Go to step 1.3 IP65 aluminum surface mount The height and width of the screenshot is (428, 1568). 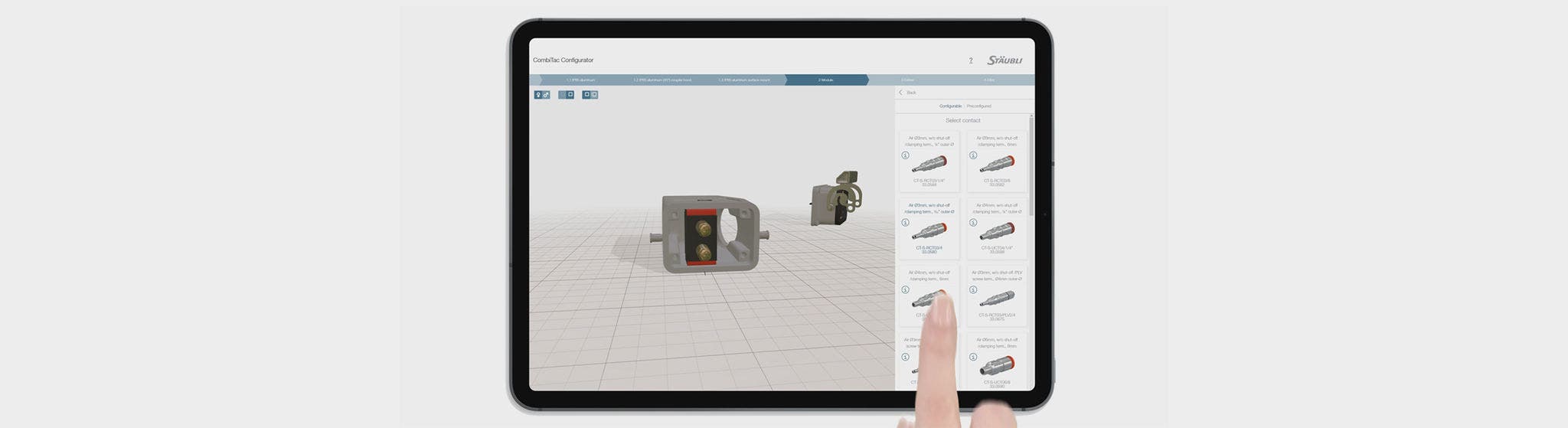[743, 80]
